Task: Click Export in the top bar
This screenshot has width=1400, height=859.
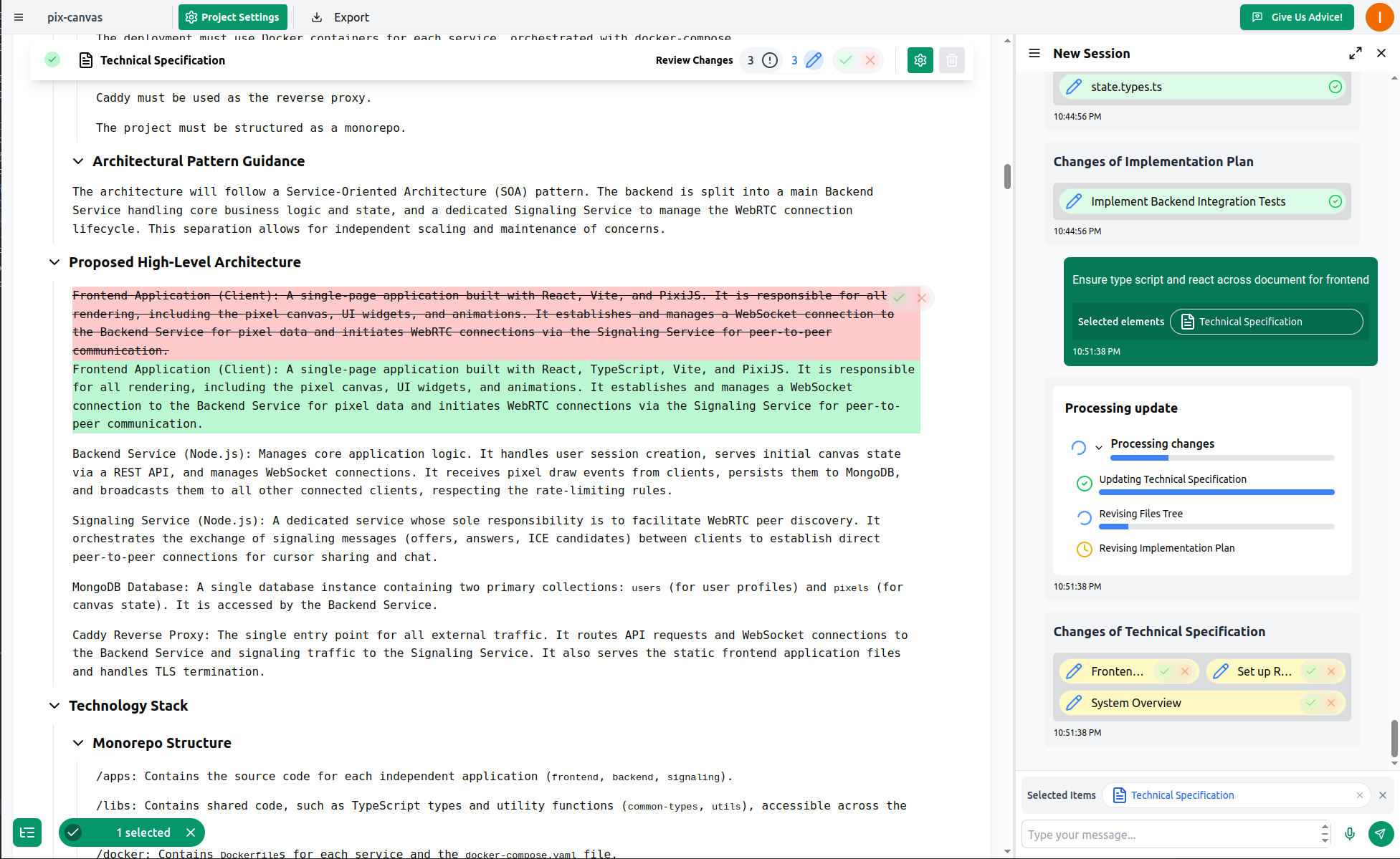Action: [x=341, y=17]
